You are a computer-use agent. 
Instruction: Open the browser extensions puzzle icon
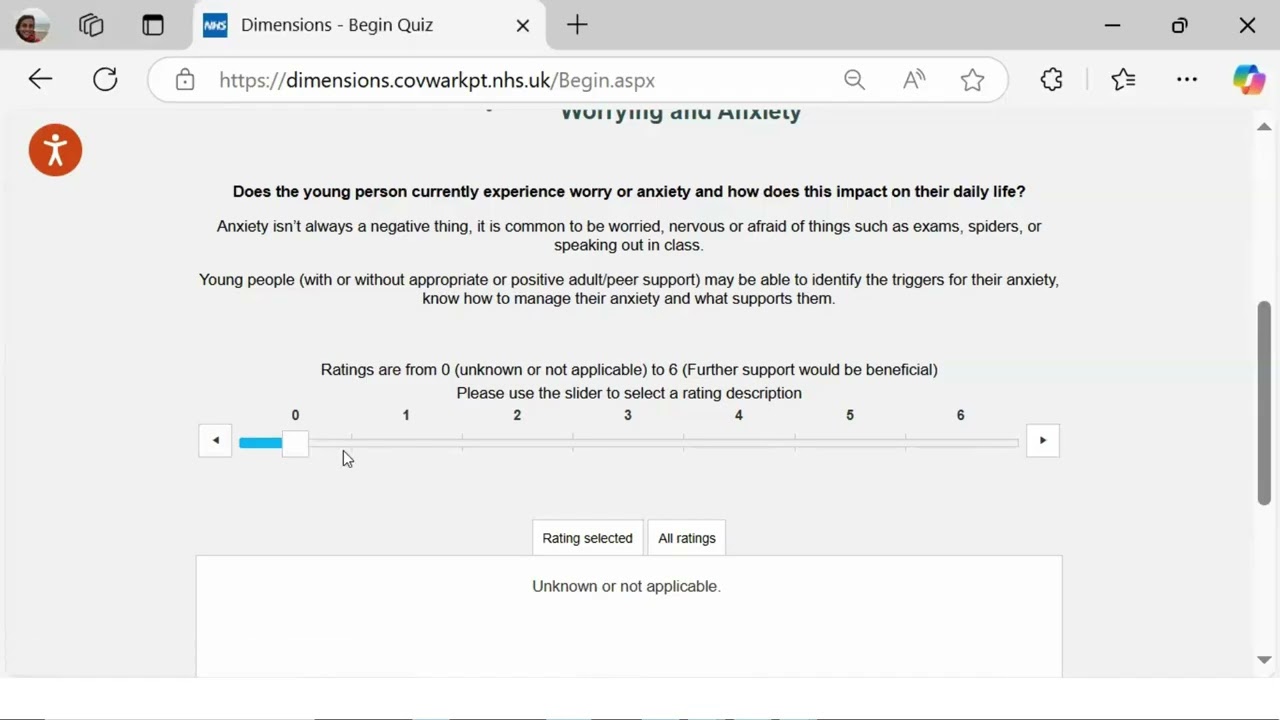point(1051,80)
